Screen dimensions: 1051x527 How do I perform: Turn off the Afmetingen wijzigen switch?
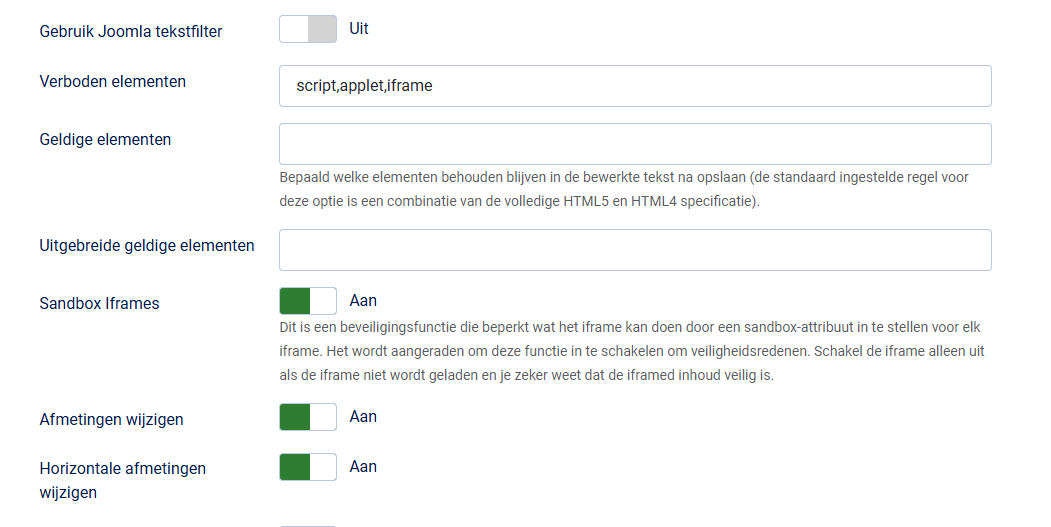308,417
